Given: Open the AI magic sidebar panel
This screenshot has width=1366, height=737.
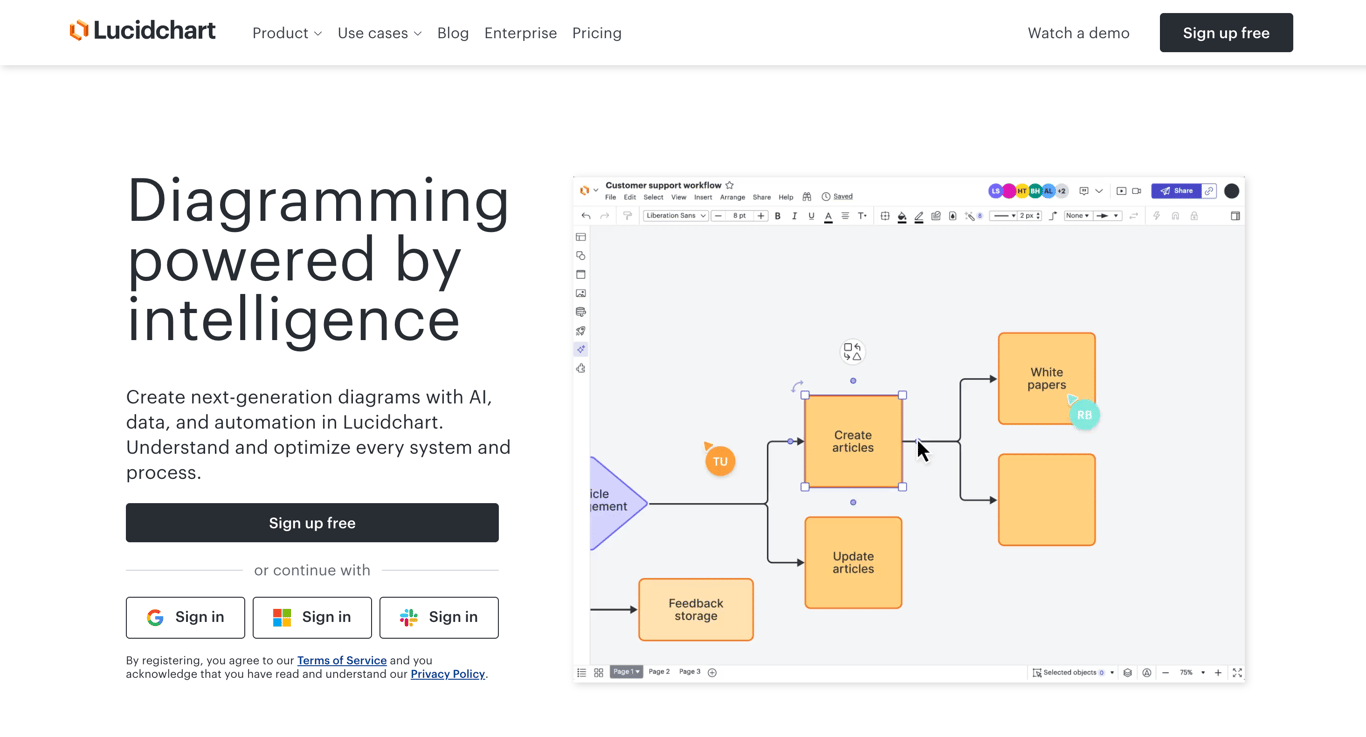Looking at the screenshot, I should pyautogui.click(x=581, y=349).
